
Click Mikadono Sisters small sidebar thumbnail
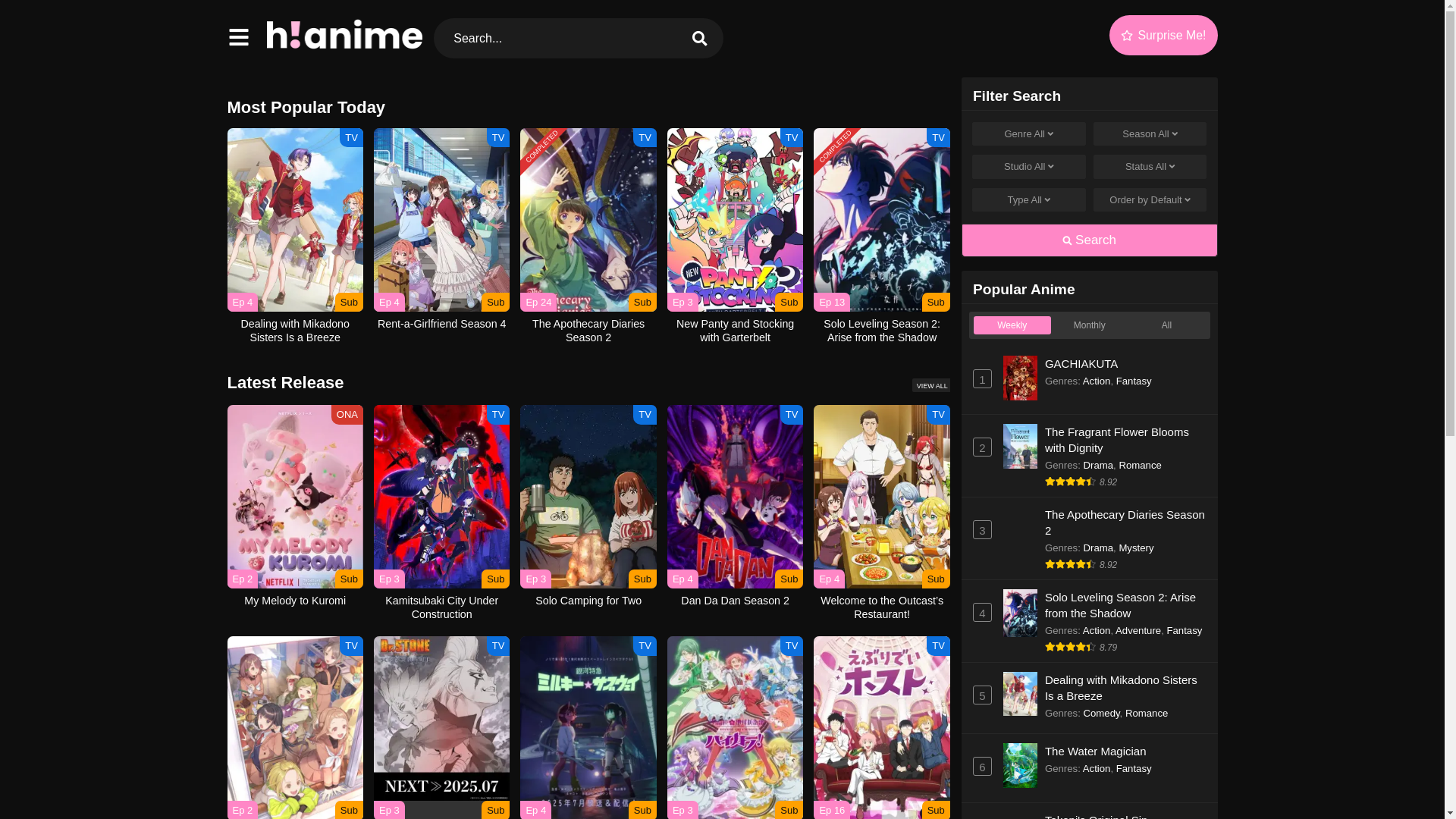pos(1020,694)
